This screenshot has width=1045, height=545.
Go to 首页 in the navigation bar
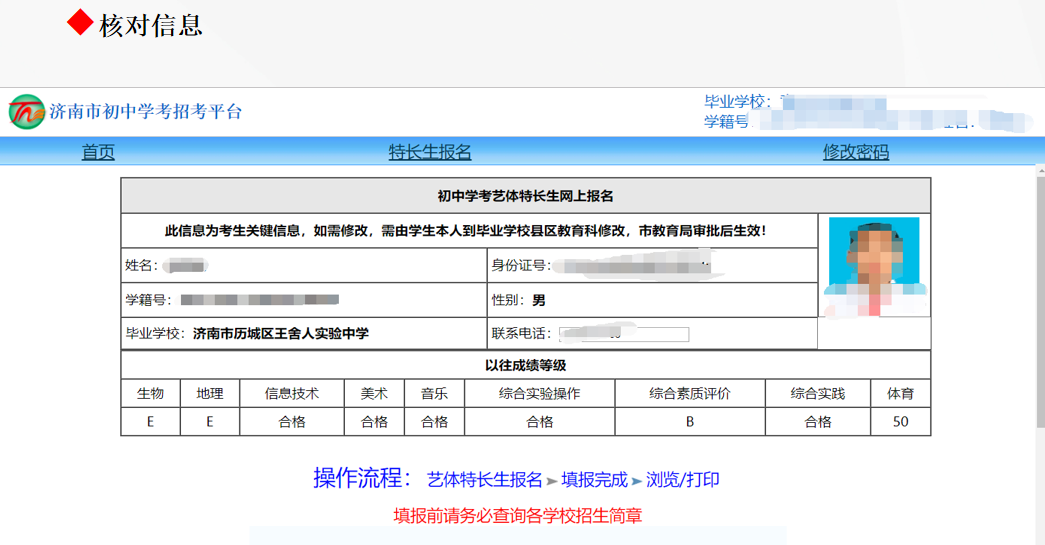coord(98,152)
